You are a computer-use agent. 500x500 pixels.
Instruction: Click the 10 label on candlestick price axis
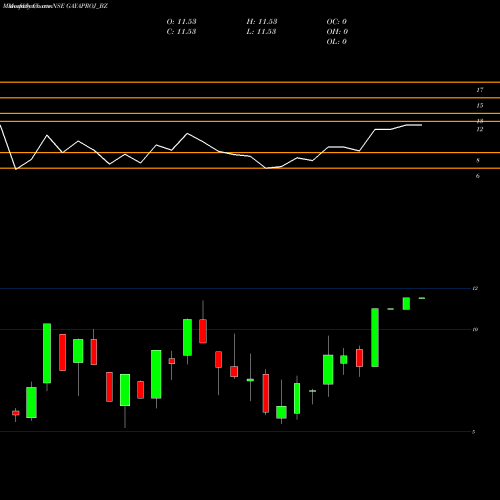coord(475,329)
